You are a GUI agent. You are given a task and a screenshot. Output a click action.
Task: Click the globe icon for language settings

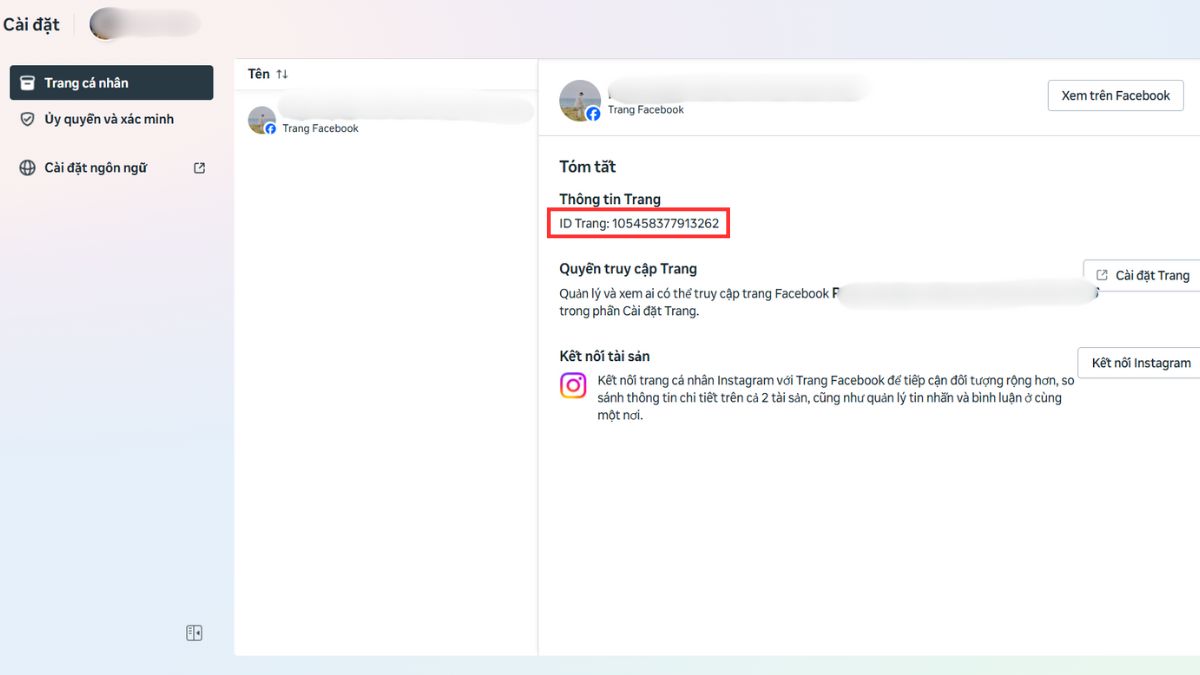pyautogui.click(x=28, y=168)
